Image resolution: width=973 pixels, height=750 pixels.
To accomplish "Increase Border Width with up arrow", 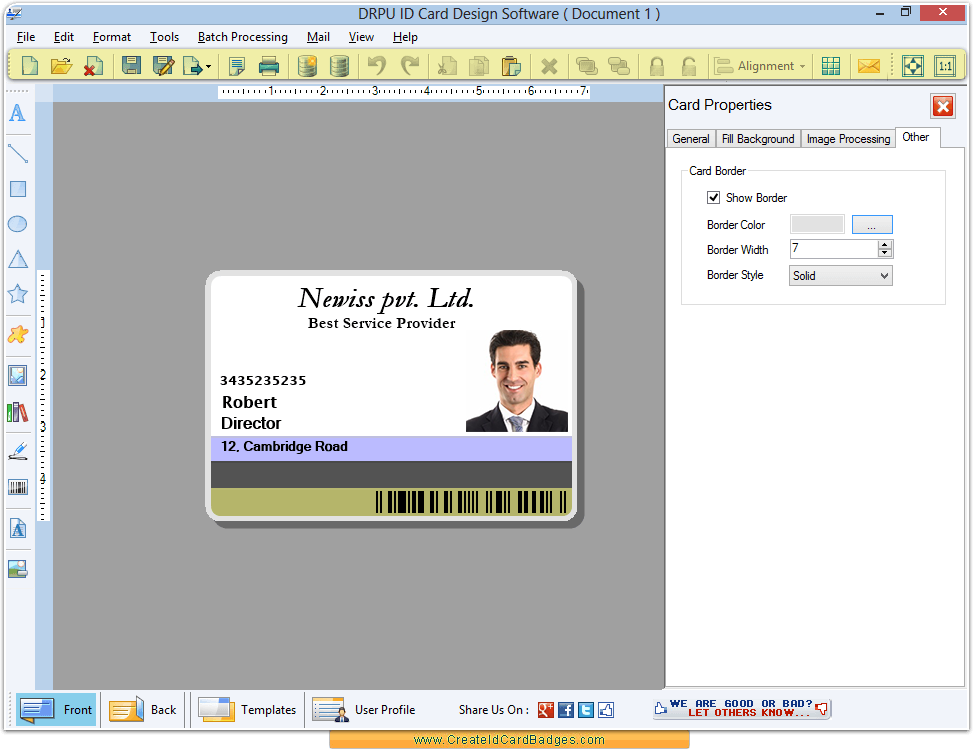I will tap(885, 244).
